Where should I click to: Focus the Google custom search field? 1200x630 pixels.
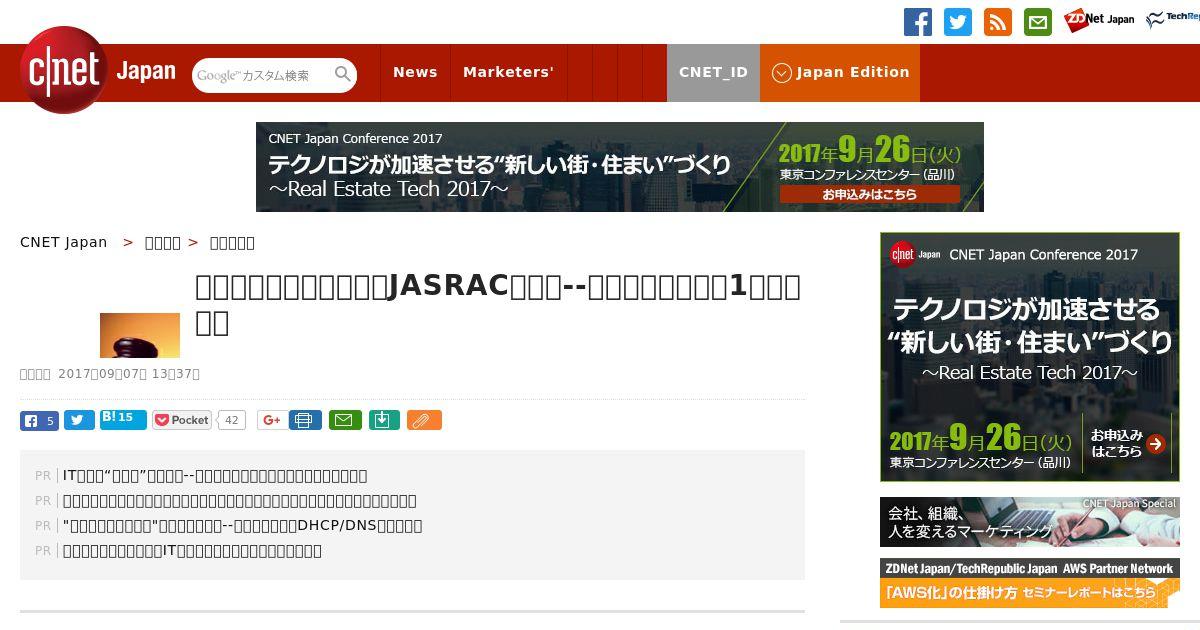pyautogui.click(x=262, y=75)
